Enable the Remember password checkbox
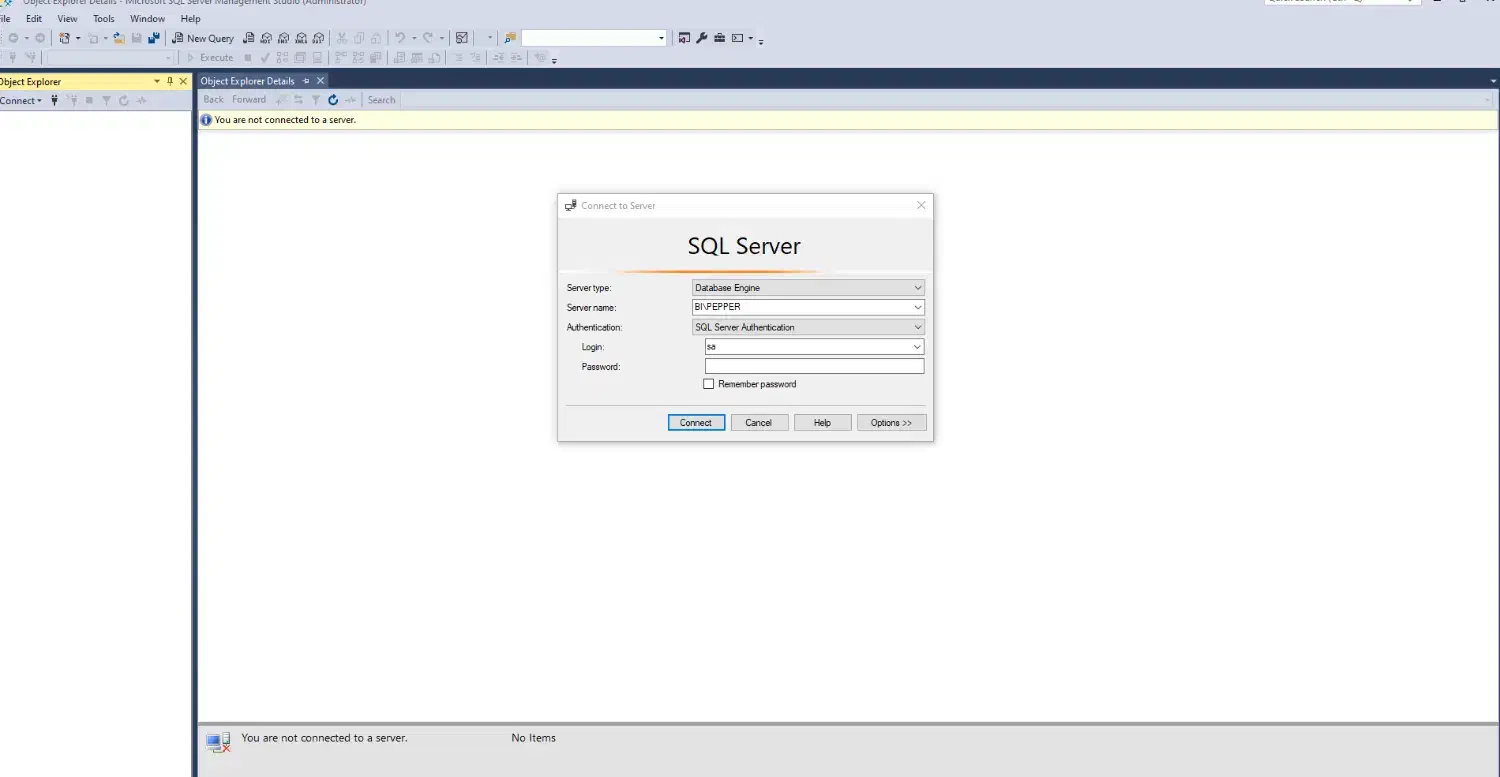The width and height of the screenshot is (1500, 777). click(709, 384)
